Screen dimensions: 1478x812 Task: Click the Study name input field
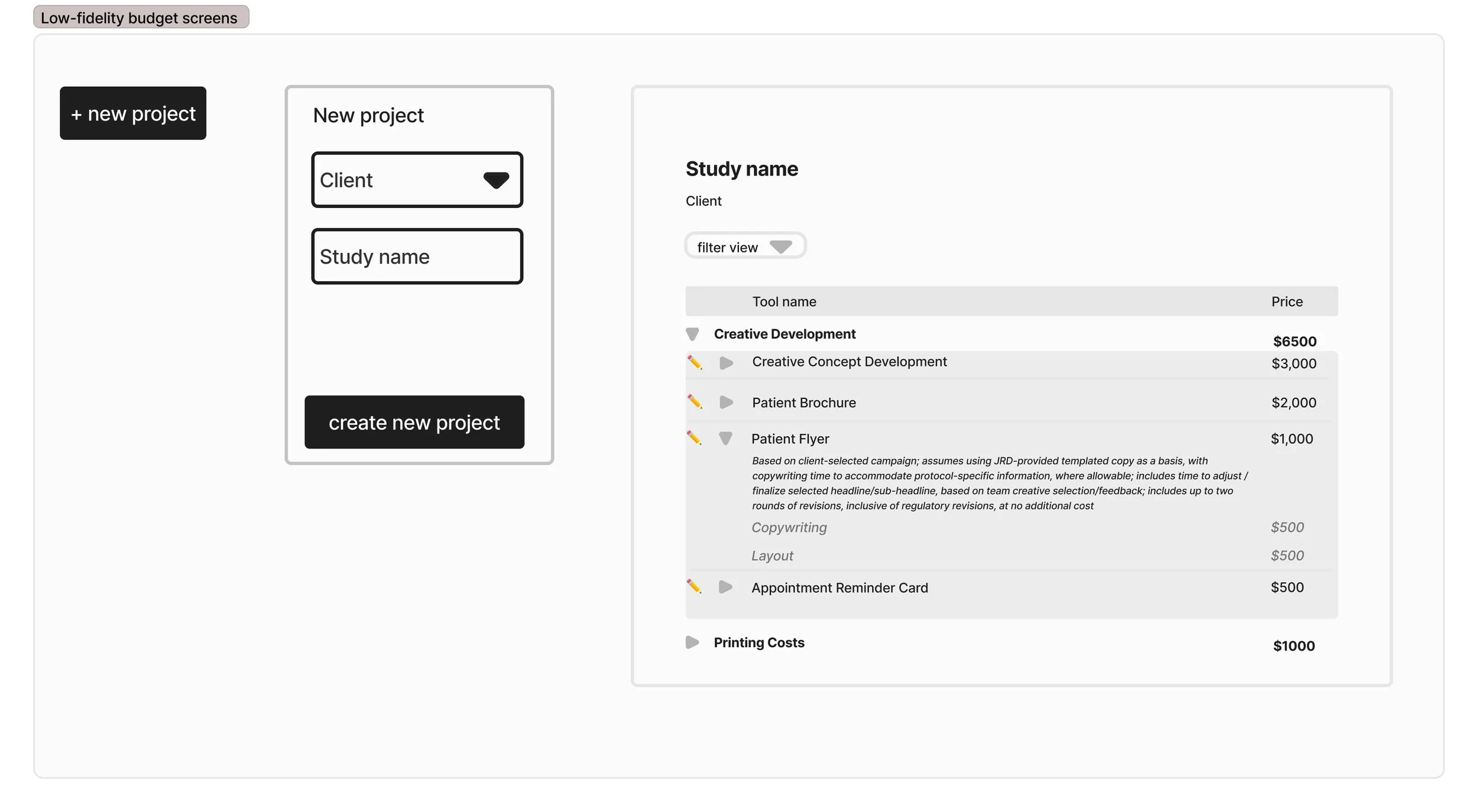point(417,256)
